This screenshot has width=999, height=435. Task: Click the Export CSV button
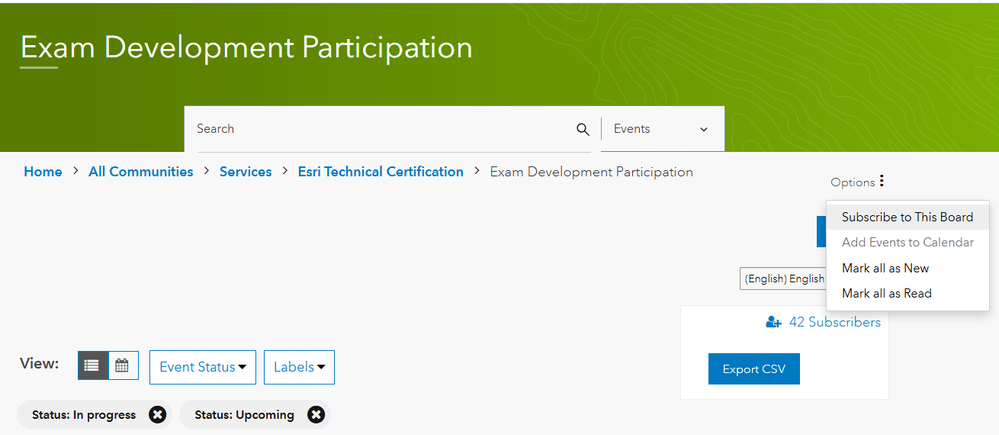(x=753, y=369)
